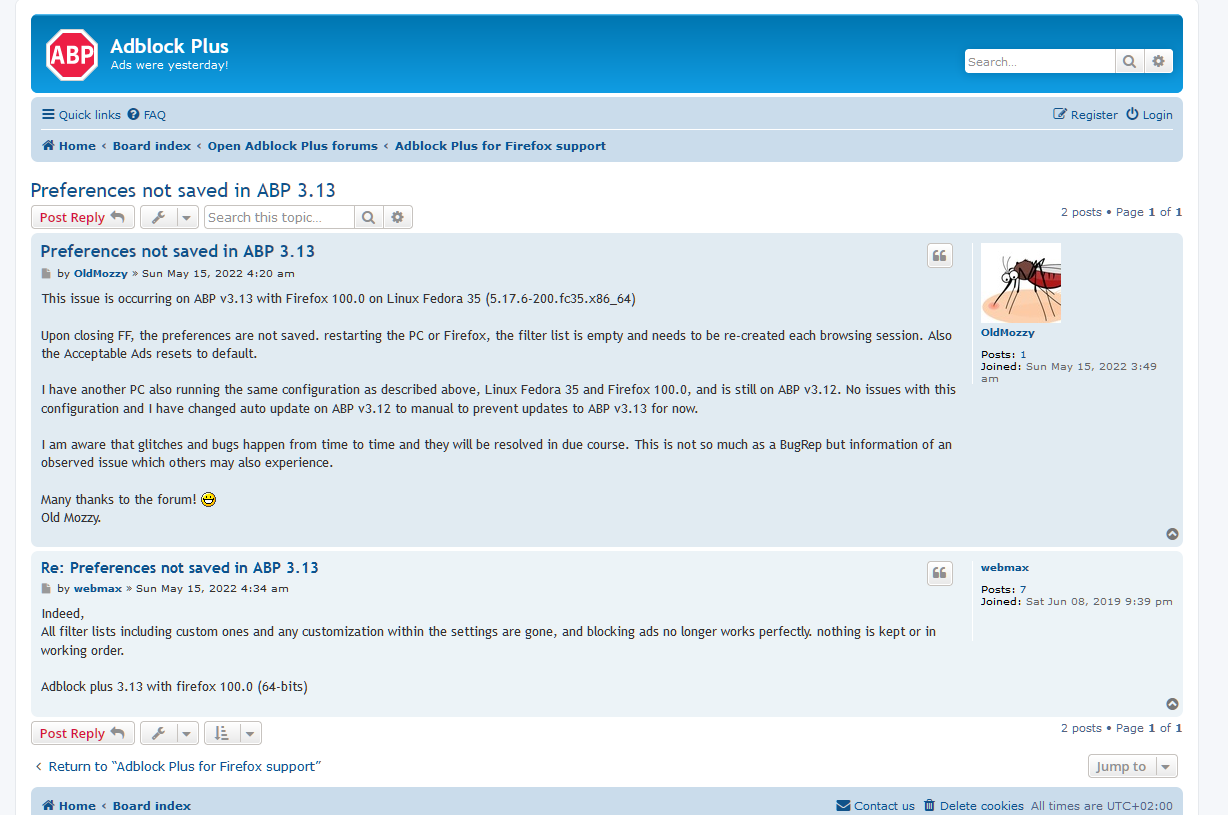The image size is (1228, 815).
Task: Focus the header Search input field
Action: 1040,62
